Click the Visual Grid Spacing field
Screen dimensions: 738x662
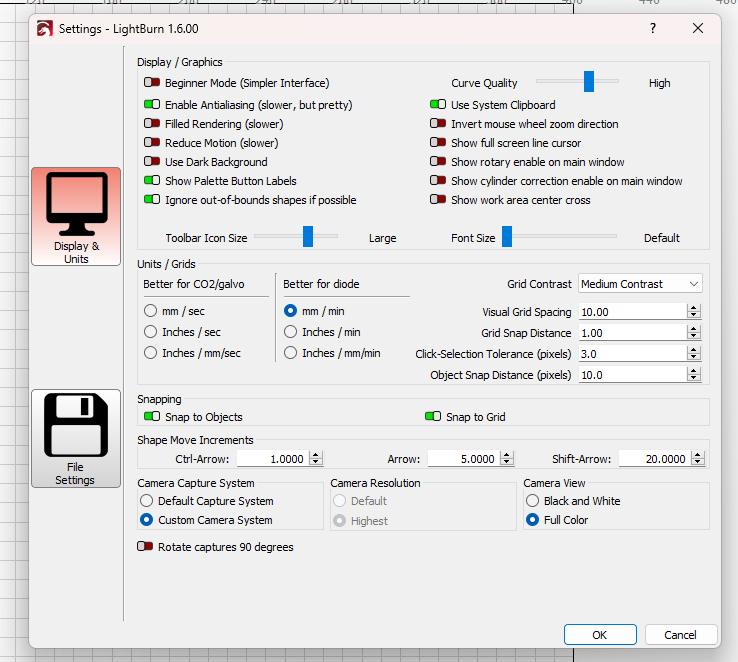[632, 312]
